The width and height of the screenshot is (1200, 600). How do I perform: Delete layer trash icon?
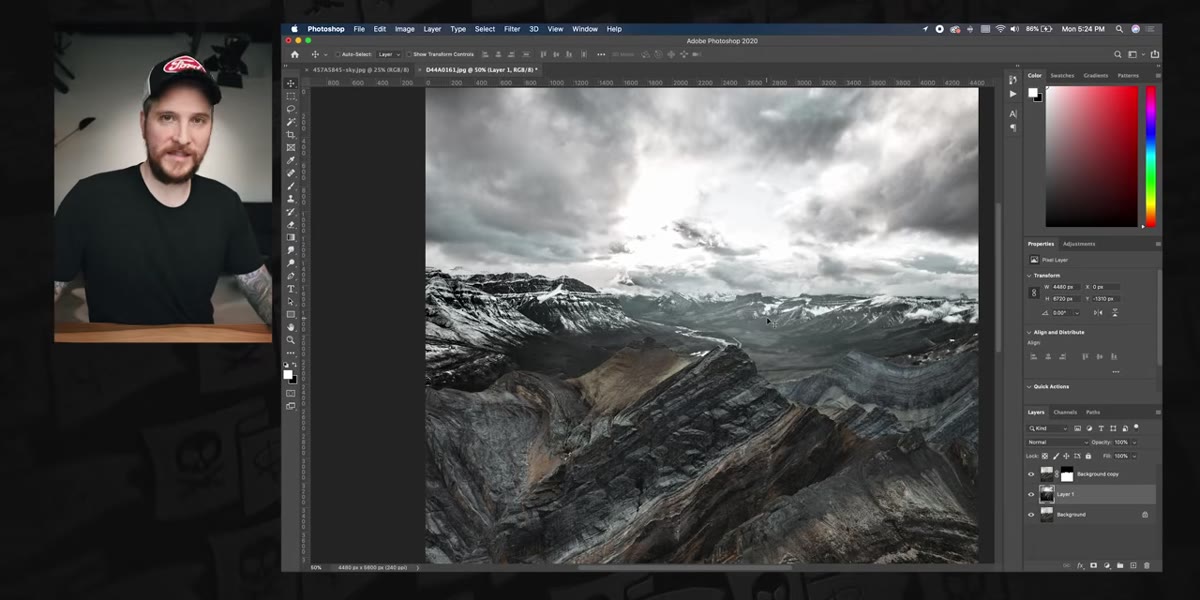tap(1146, 566)
